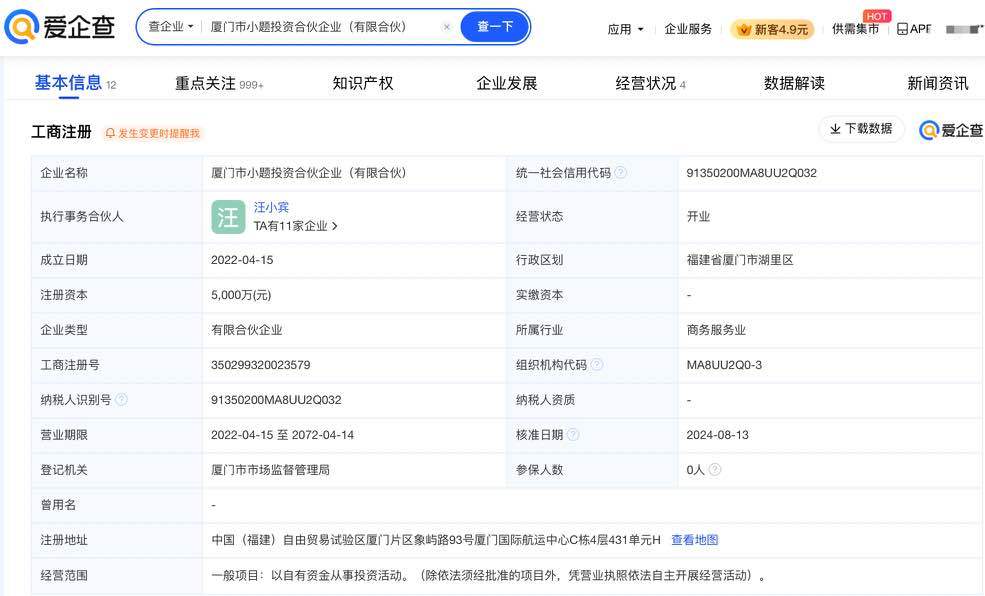Image resolution: width=985 pixels, height=596 pixels.
Task: Click the Aiqicha logo in the header
Action: (x=60, y=27)
